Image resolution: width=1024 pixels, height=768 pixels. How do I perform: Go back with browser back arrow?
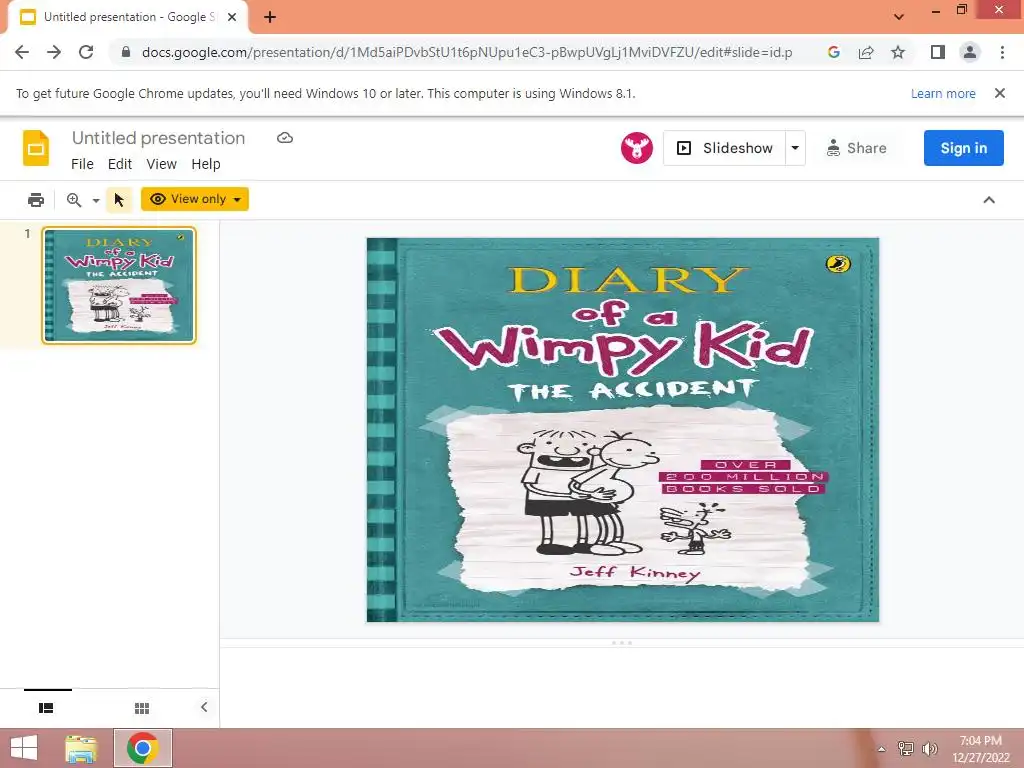point(22,52)
